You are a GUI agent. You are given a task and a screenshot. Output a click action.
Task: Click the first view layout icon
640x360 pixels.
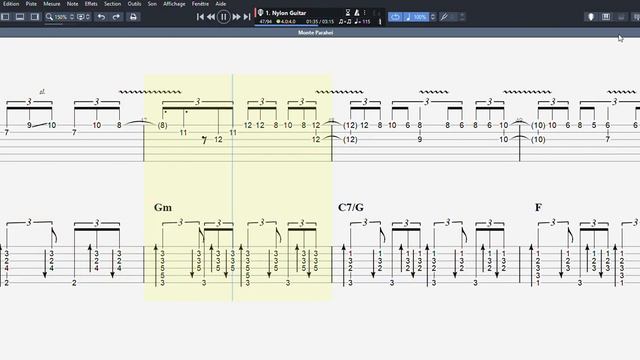(5, 17)
